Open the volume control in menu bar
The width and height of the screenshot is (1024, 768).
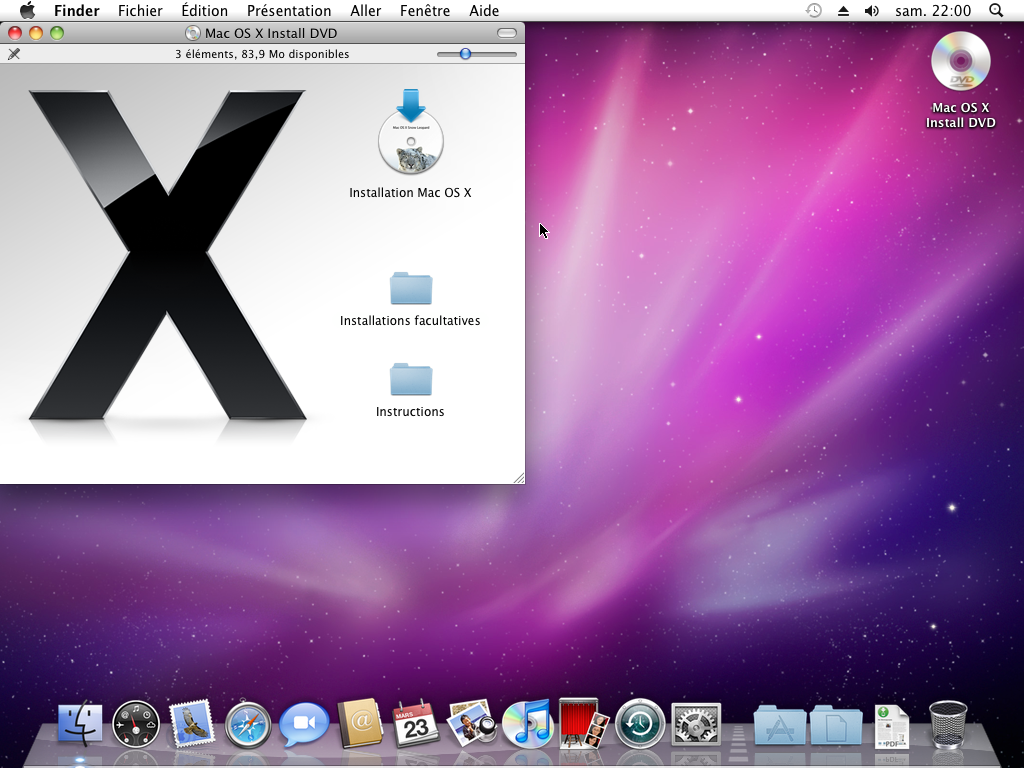pos(871,11)
